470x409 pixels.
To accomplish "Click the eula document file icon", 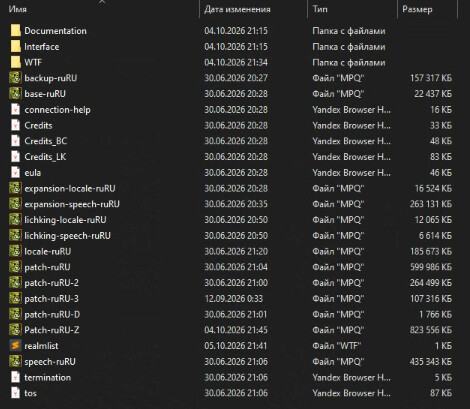I will (15, 173).
